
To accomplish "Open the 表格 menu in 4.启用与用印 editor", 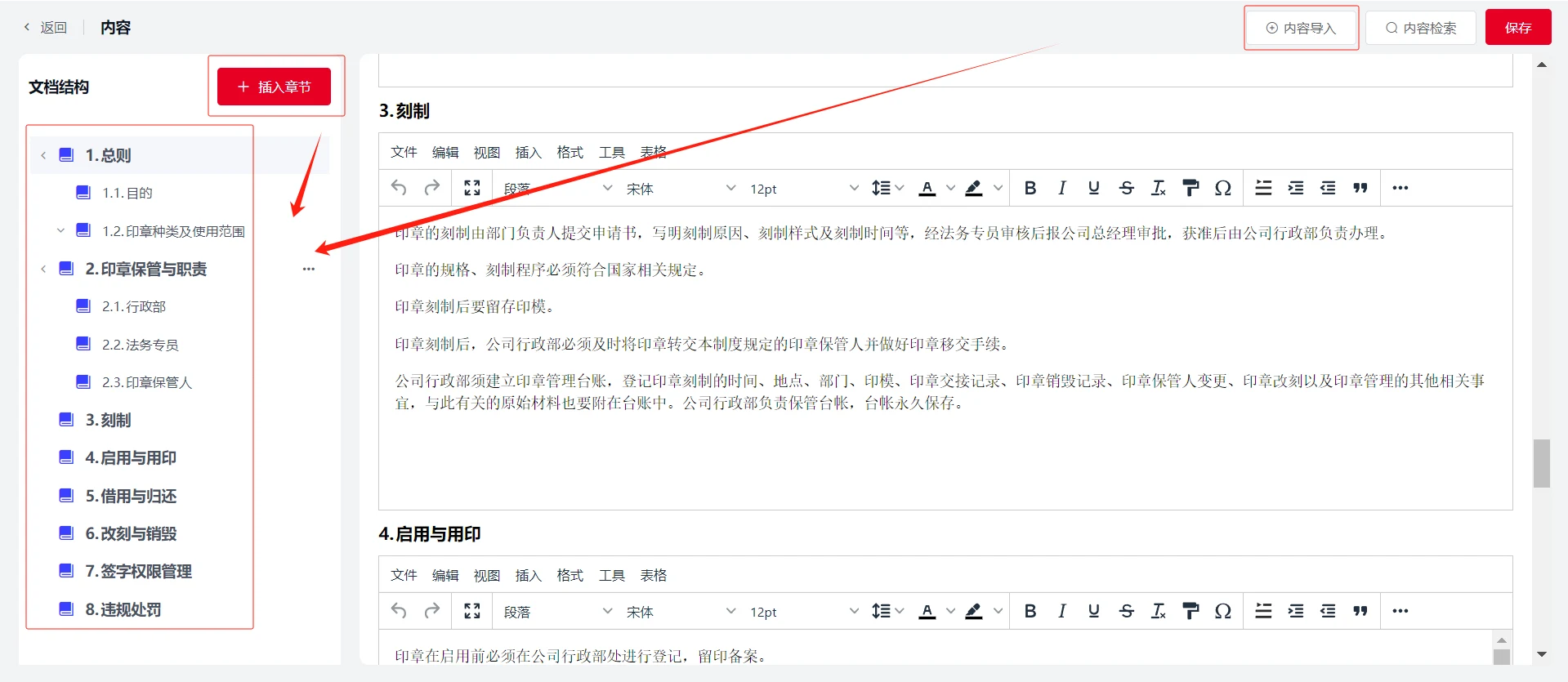I will coord(654,575).
